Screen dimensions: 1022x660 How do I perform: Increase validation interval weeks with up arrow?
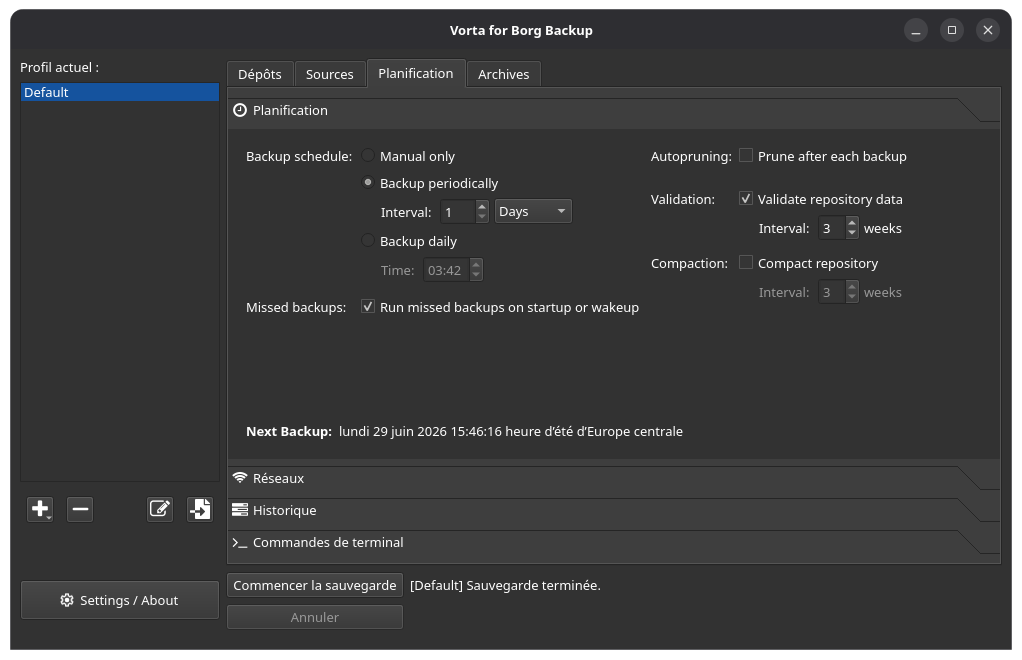click(x=852, y=222)
